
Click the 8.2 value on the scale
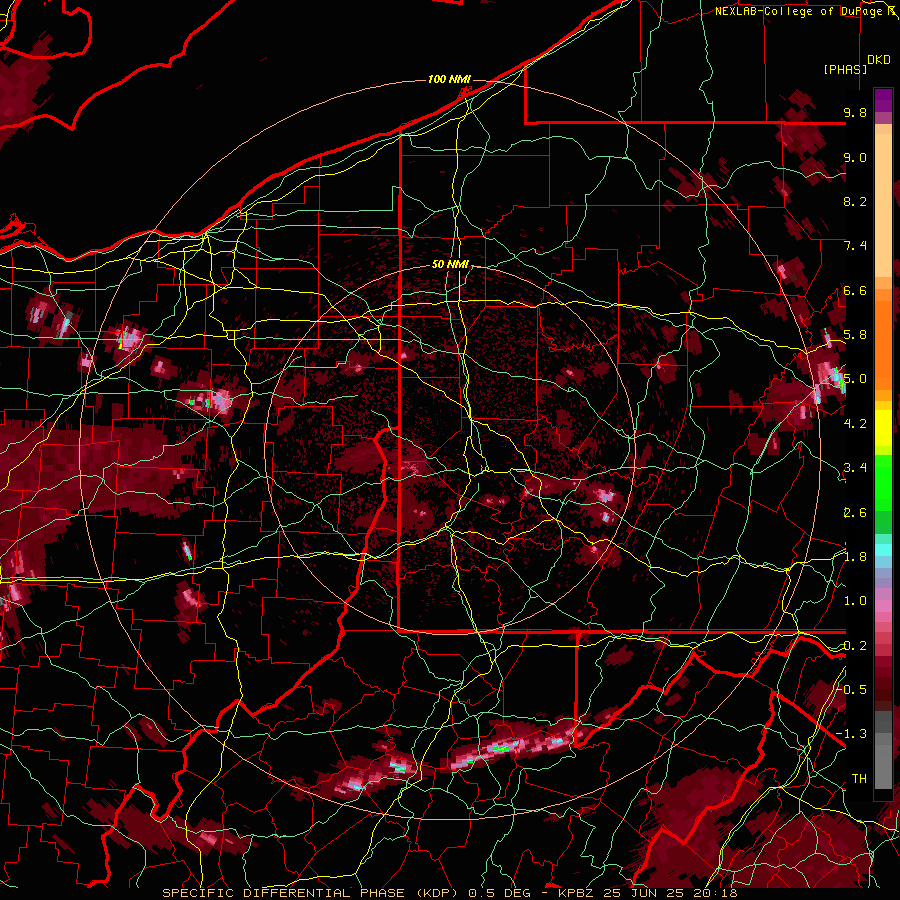855,201
